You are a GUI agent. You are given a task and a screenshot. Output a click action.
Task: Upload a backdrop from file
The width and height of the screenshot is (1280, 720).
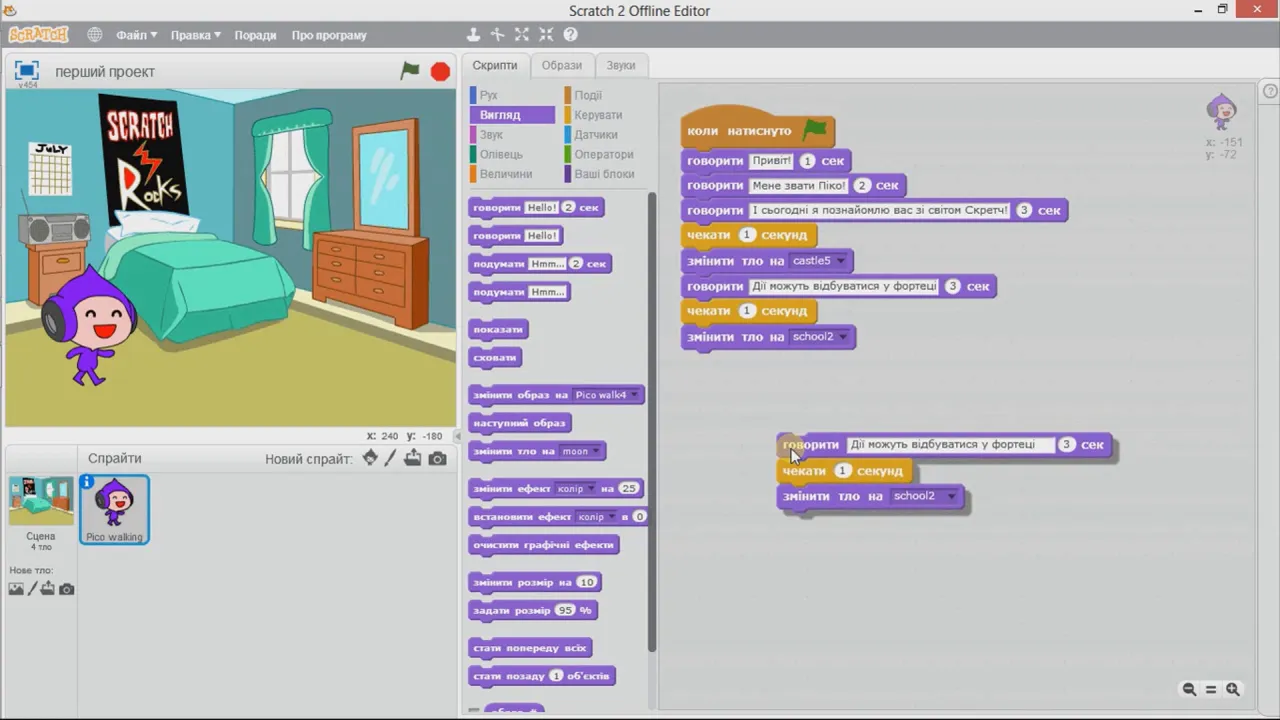(x=48, y=589)
